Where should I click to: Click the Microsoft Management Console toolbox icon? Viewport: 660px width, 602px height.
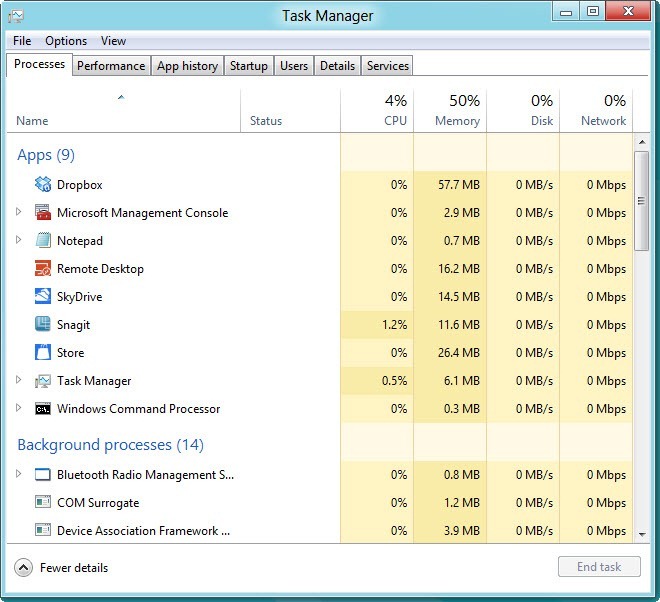tap(43, 212)
